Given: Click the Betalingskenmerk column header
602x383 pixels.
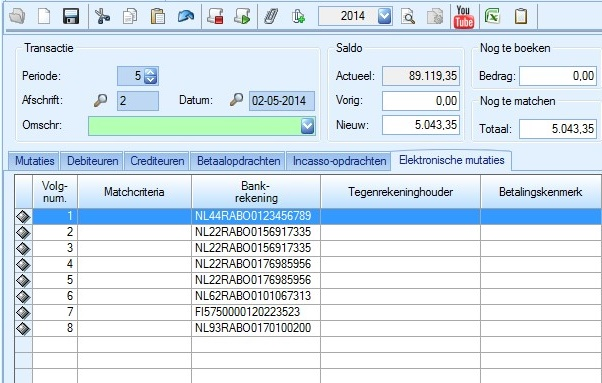Looking at the screenshot, I should [541, 192].
